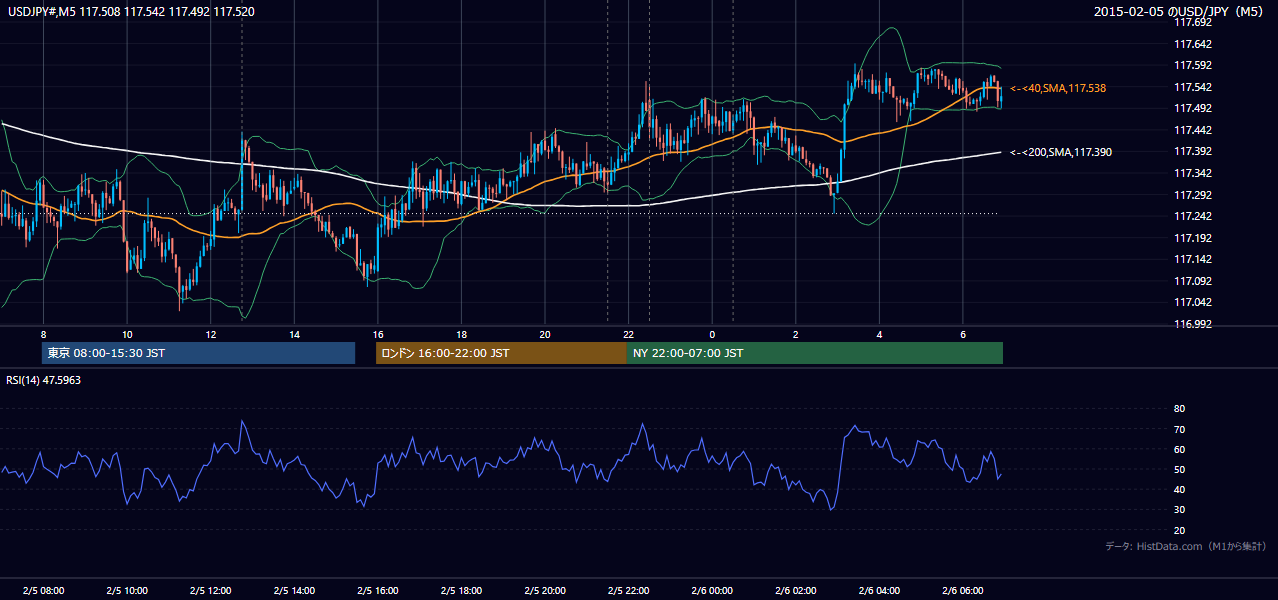
Task: Click hour tick 12 below price chart
Action: tap(210, 334)
